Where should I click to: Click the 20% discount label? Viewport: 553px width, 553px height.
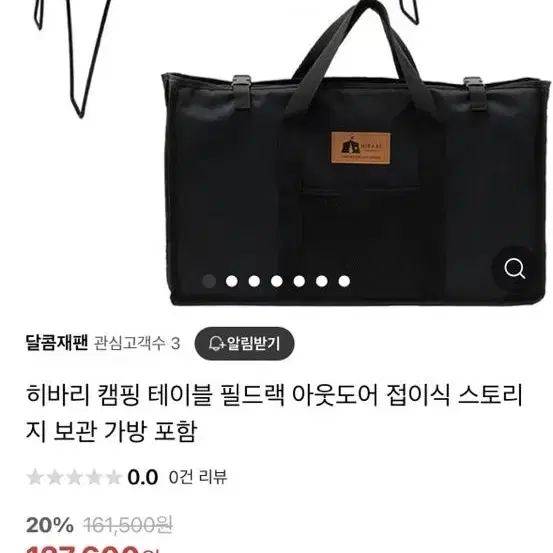pos(50,525)
